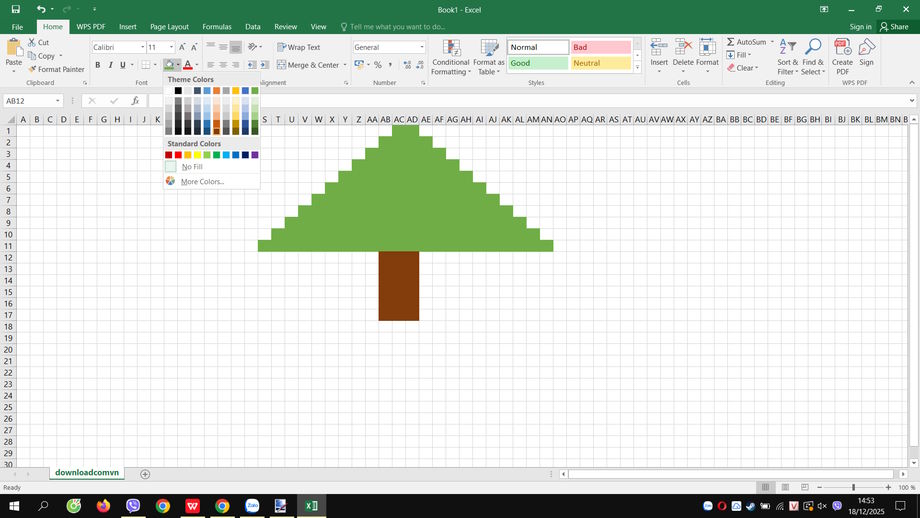Select the downloadcomvn sheet tab
Viewport: 920px width, 518px height.
click(87, 472)
